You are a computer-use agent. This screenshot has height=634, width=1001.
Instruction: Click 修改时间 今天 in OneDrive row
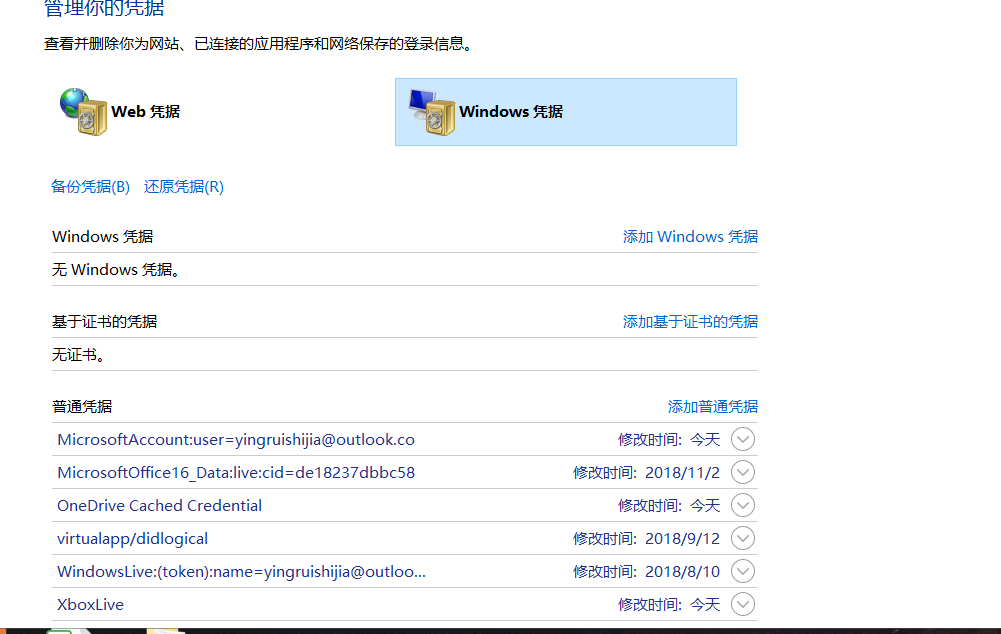coord(669,506)
